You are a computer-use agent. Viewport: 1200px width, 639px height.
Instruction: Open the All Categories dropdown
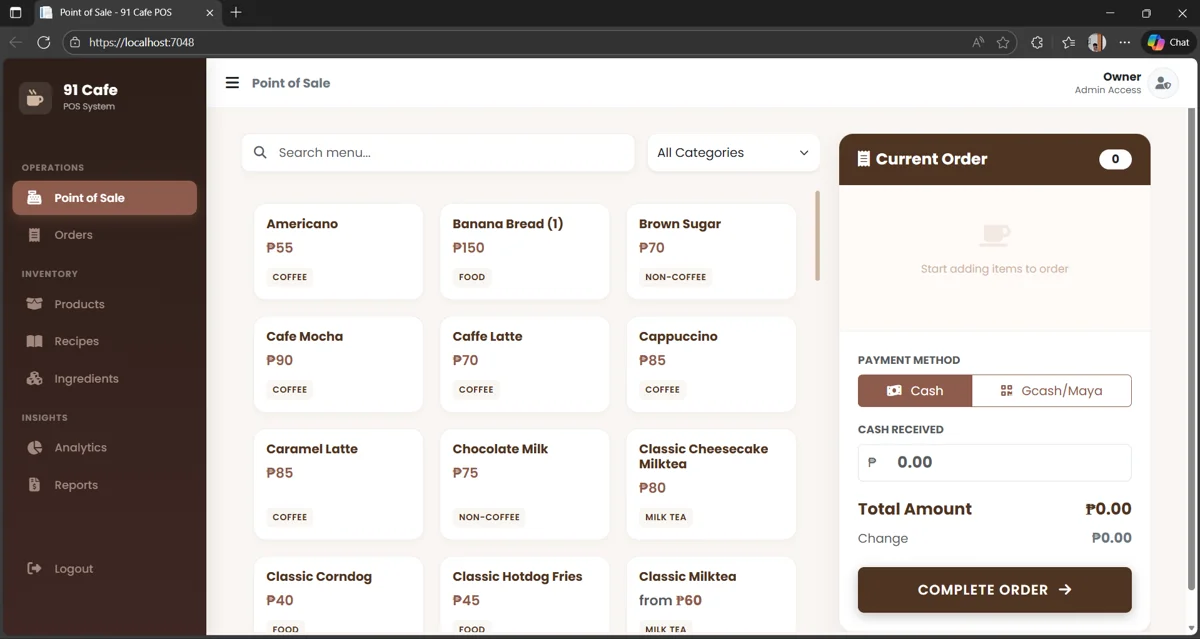[733, 153]
